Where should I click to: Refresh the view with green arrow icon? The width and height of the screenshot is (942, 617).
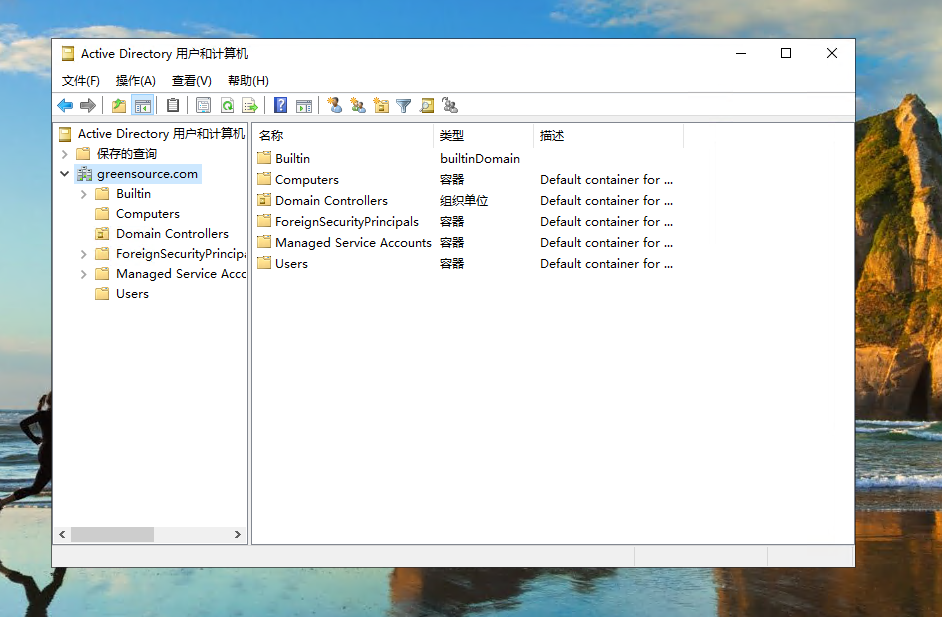227,106
